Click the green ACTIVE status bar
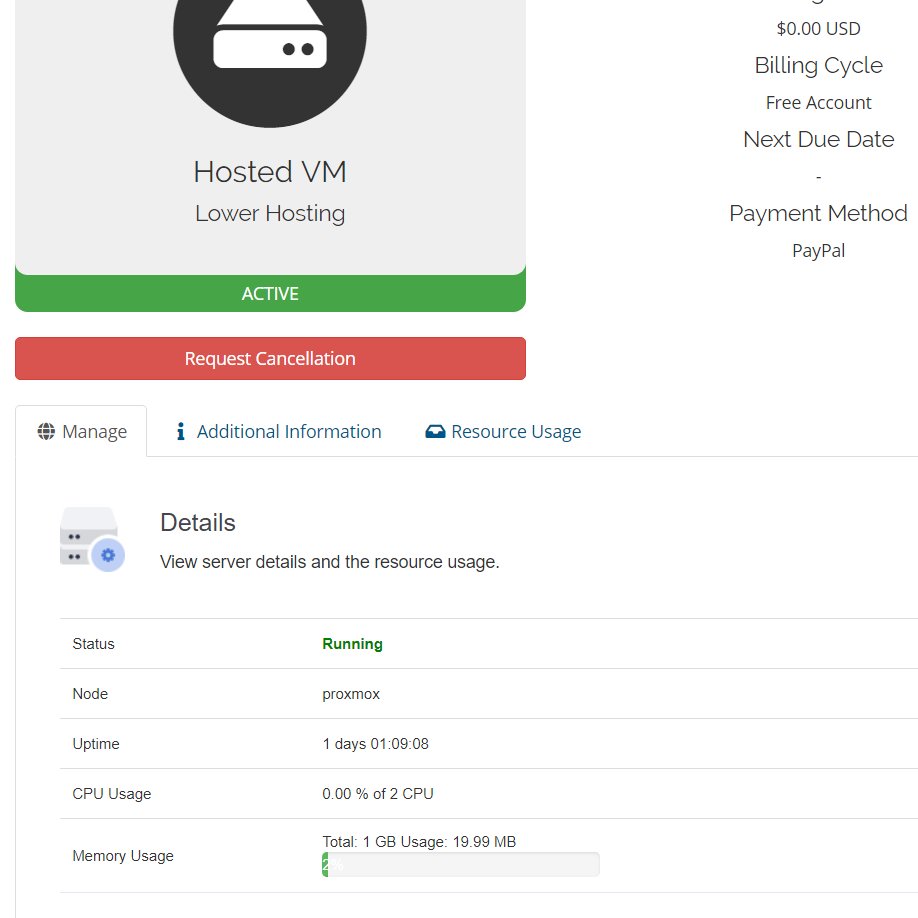The image size is (918, 918). 270,293
